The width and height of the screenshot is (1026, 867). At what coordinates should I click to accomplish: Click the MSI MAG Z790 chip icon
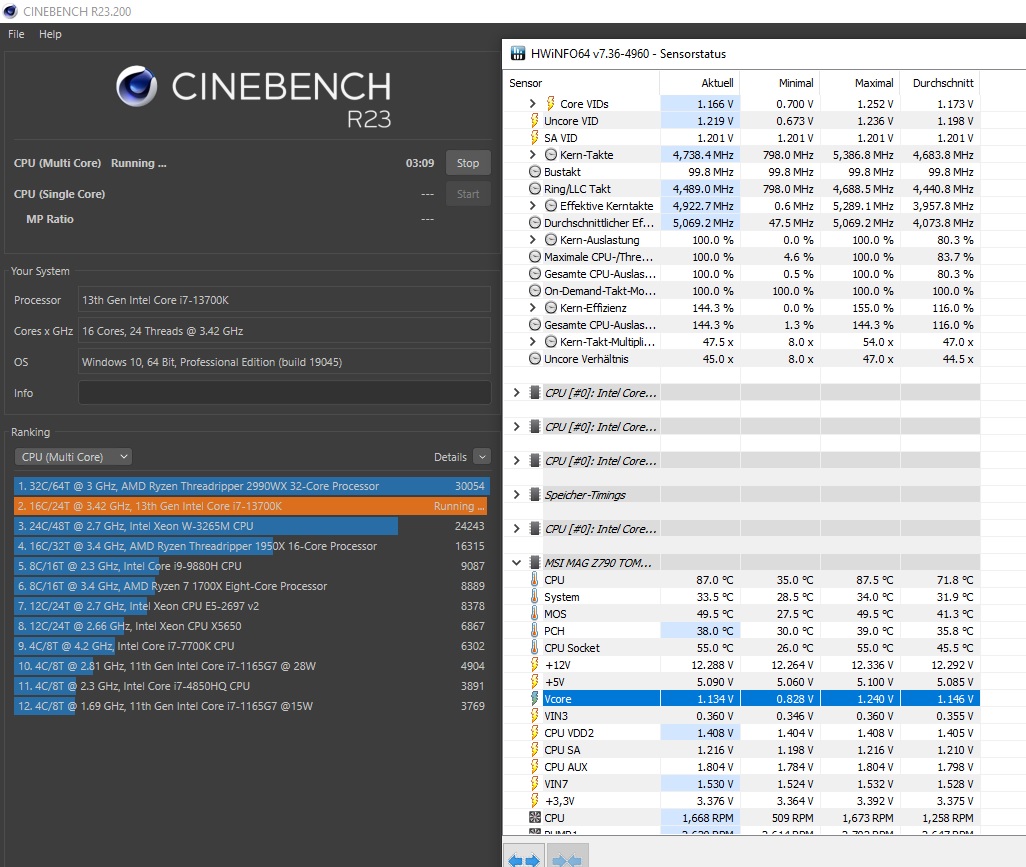(x=535, y=563)
